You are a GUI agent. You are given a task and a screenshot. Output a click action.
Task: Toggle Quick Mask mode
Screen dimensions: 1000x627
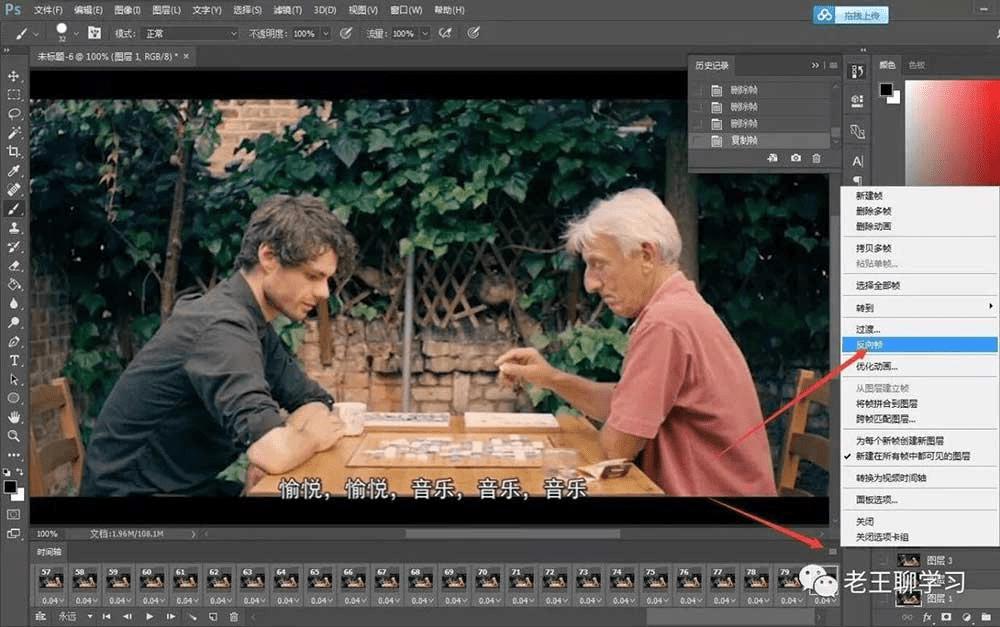tap(13, 514)
